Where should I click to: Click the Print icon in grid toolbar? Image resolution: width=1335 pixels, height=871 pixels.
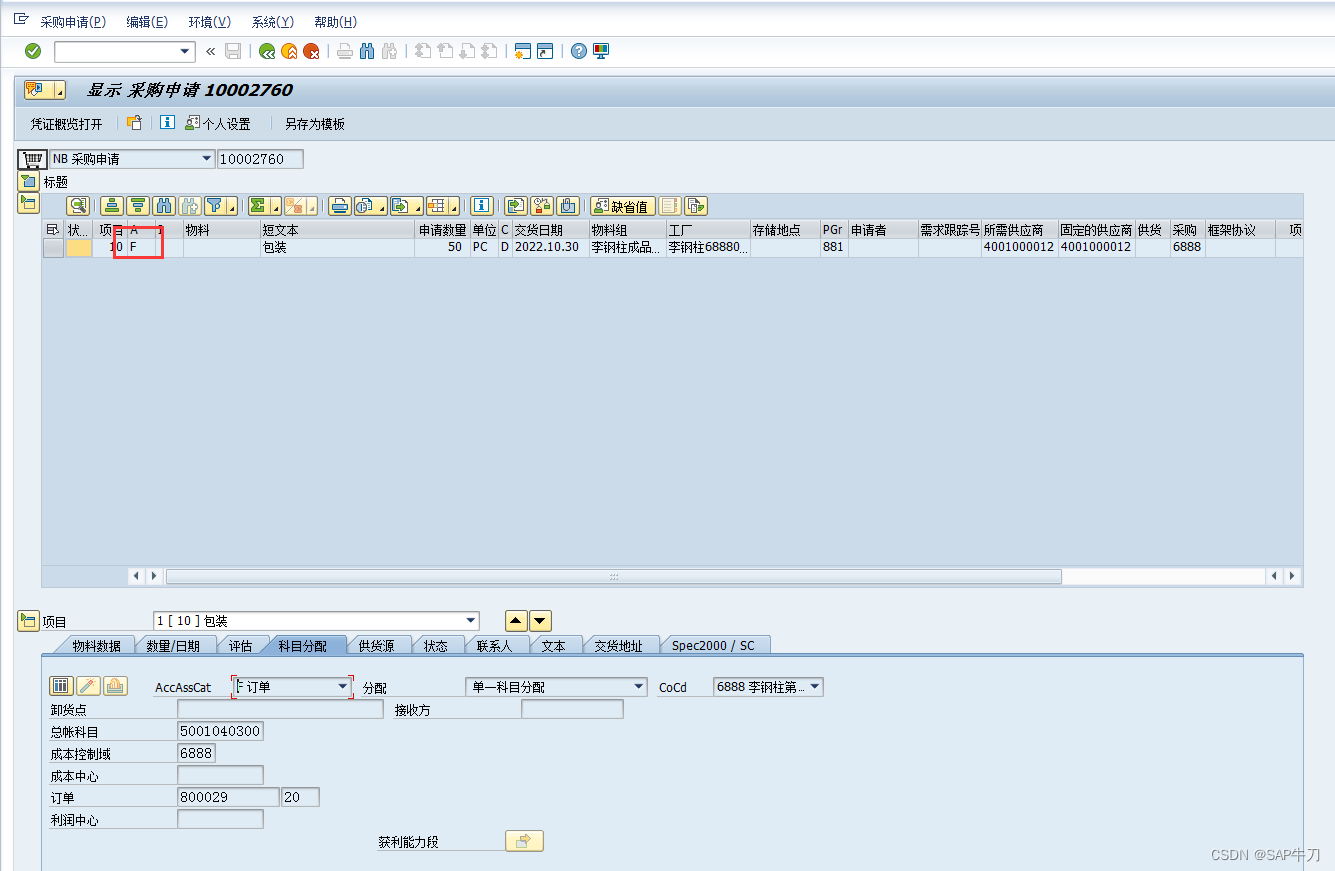[x=339, y=206]
